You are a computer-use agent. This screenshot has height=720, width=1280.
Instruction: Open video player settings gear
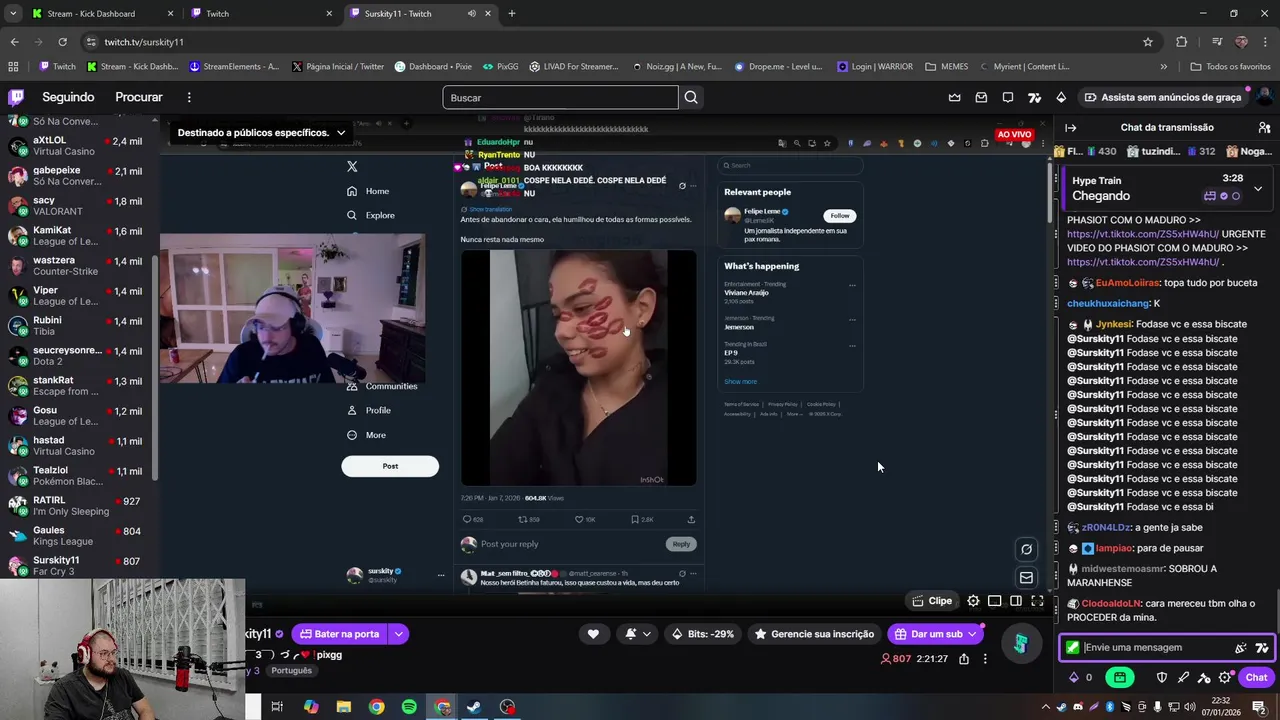pos(973,601)
